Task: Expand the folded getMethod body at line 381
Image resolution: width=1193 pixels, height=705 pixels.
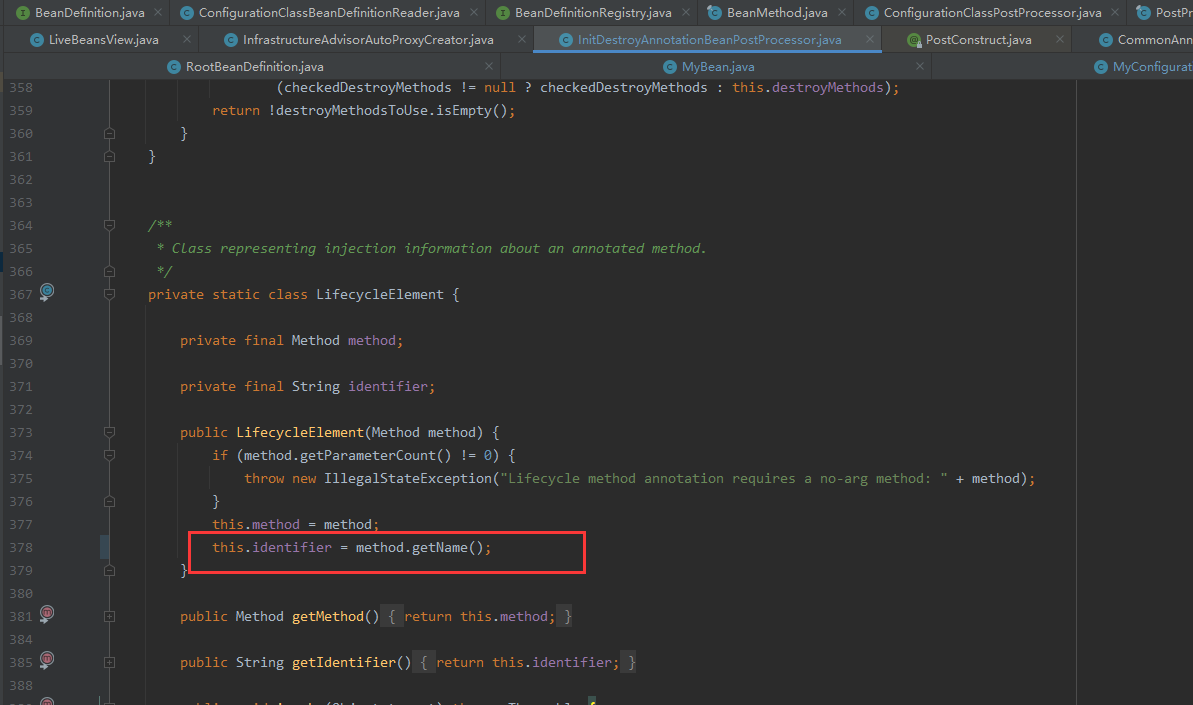Action: [110, 616]
